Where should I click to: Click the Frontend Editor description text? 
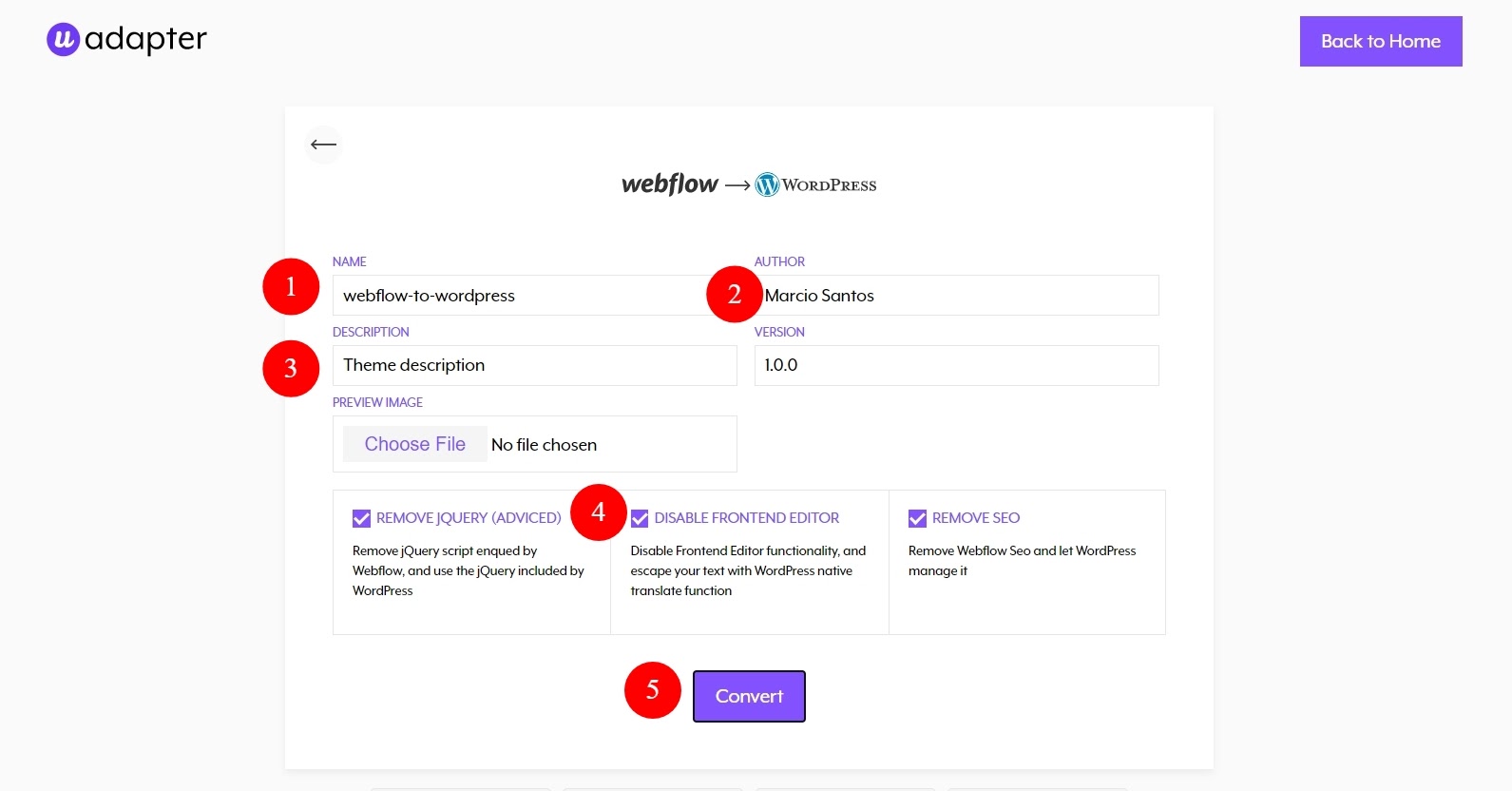[x=748, y=570]
